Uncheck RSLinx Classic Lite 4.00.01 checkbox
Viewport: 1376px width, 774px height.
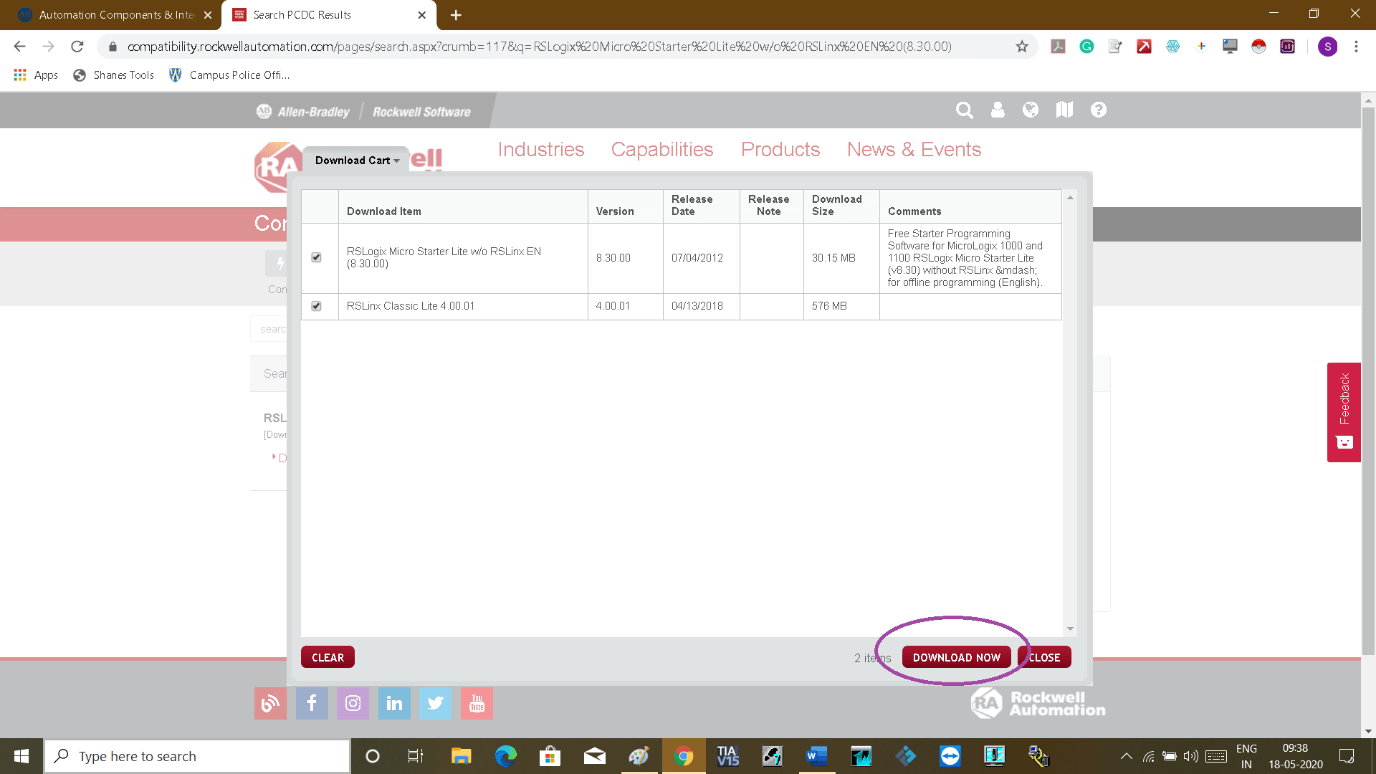316,306
